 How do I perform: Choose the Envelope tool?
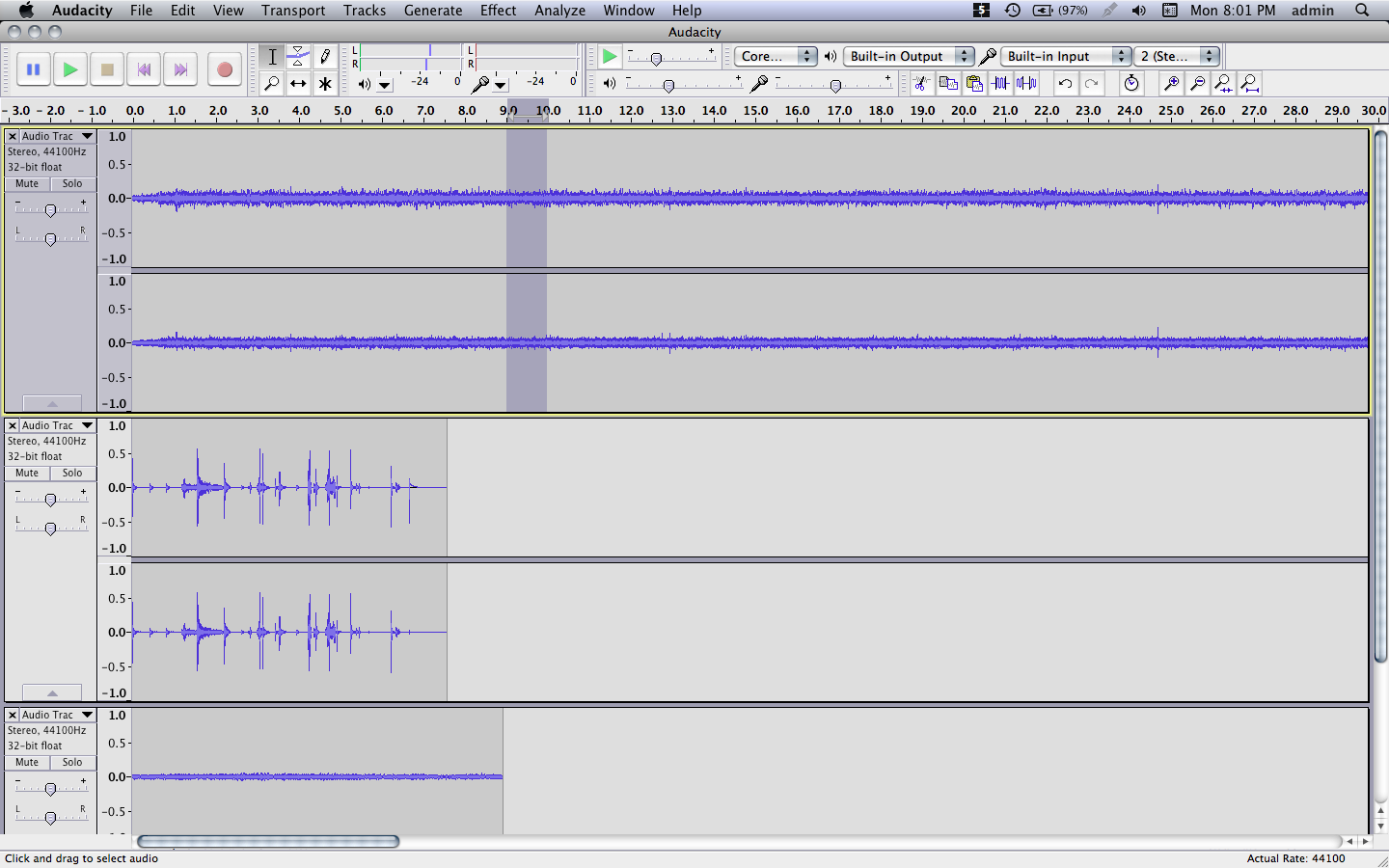coord(298,57)
